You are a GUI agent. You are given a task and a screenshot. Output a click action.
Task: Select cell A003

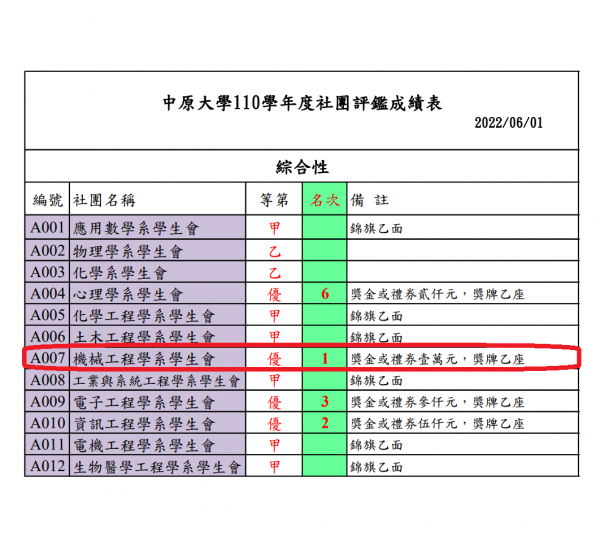47,272
